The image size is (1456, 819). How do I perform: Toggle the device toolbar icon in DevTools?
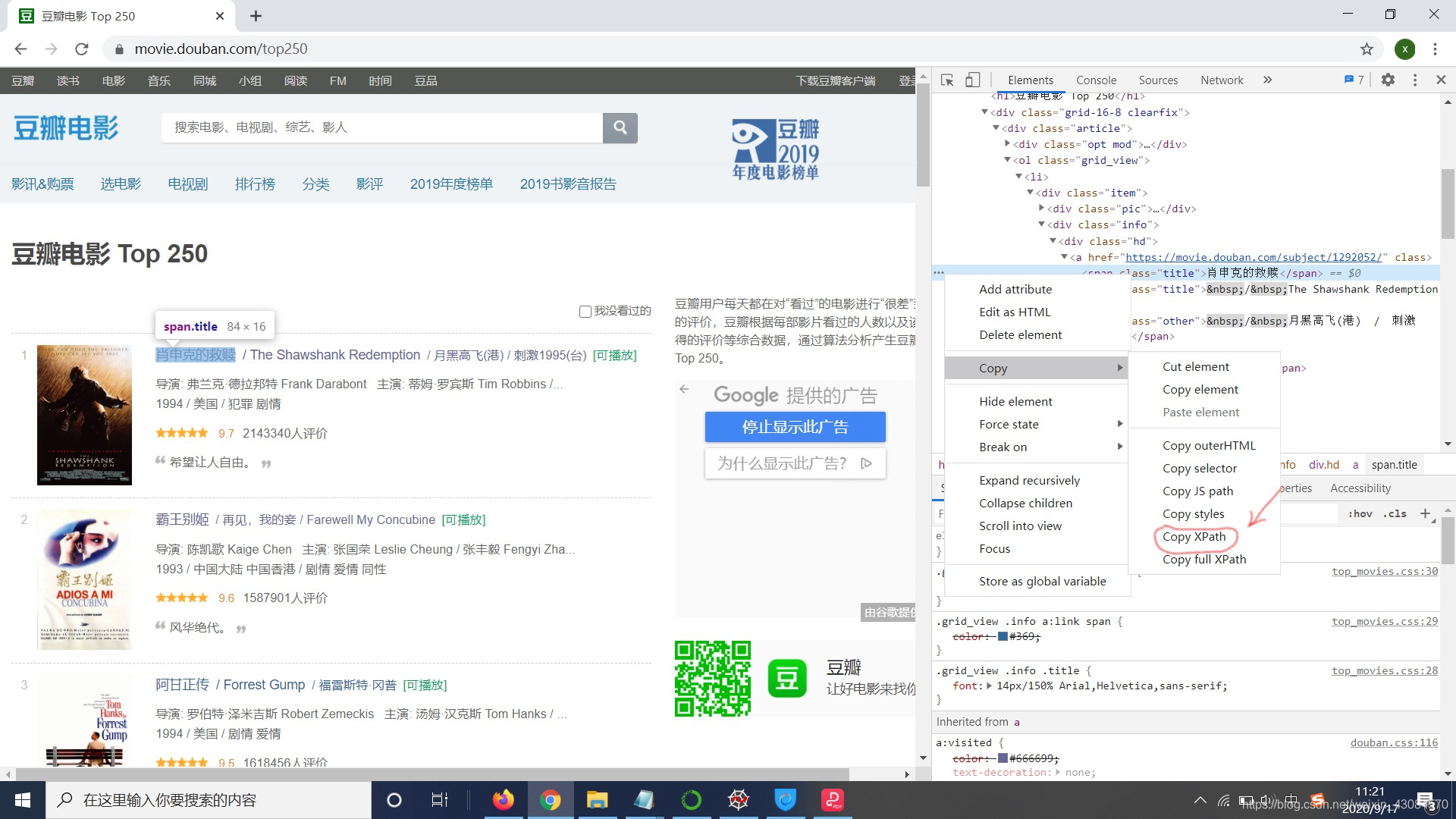pos(972,80)
